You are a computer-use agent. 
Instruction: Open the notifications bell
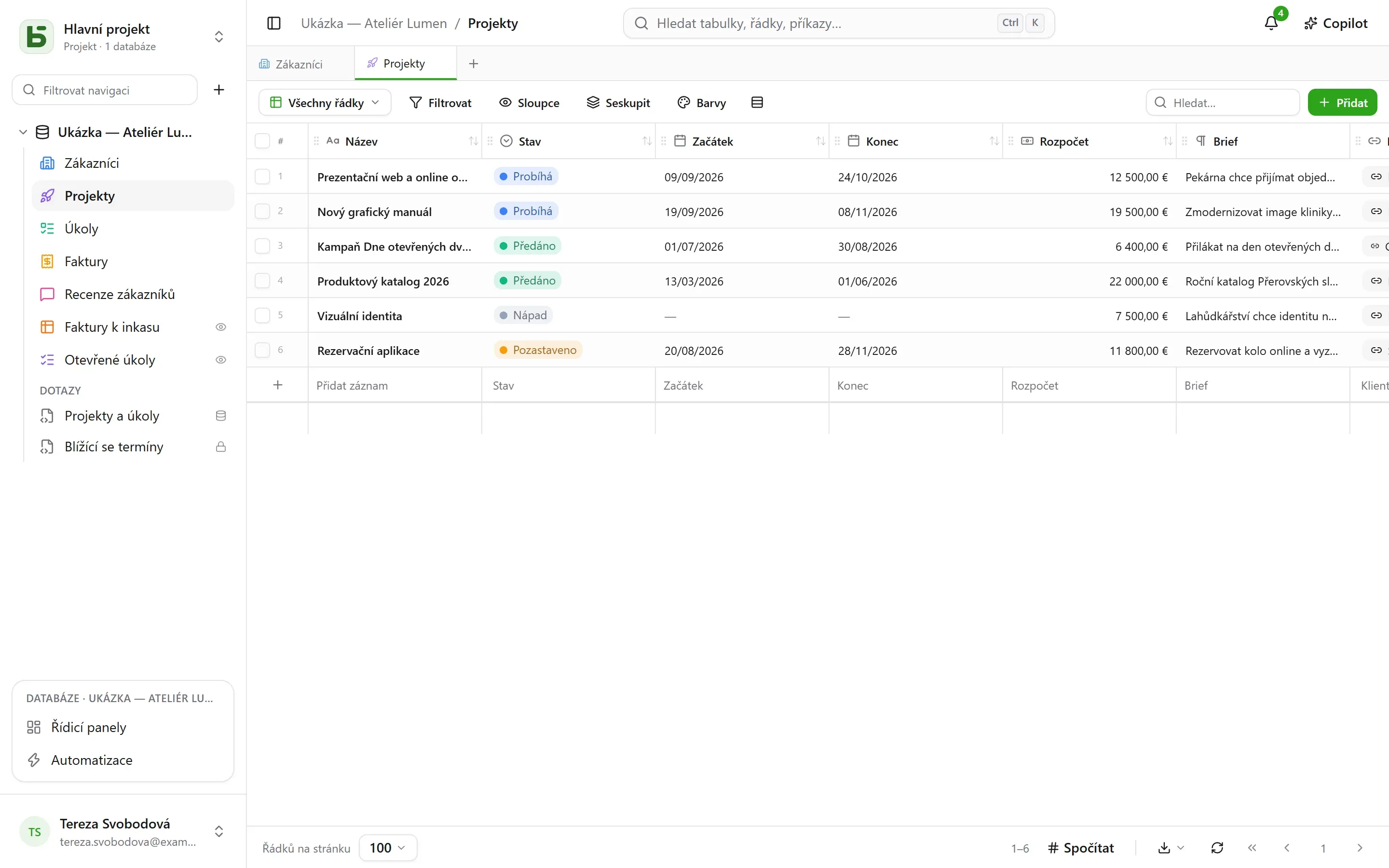coord(1271,23)
